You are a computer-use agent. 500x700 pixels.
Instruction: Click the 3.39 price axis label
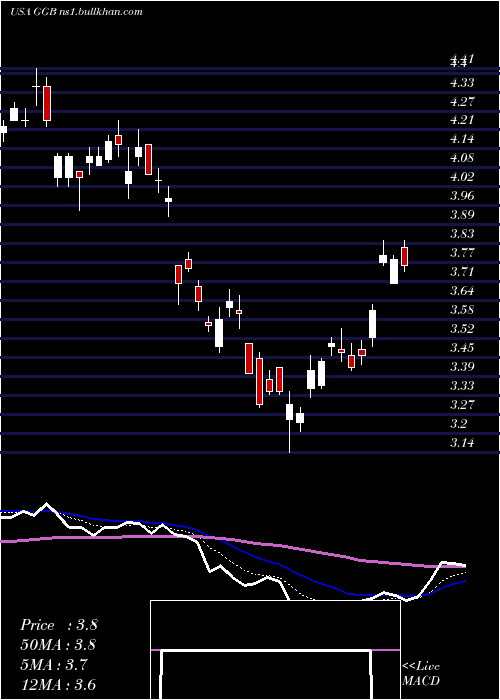(x=462, y=367)
